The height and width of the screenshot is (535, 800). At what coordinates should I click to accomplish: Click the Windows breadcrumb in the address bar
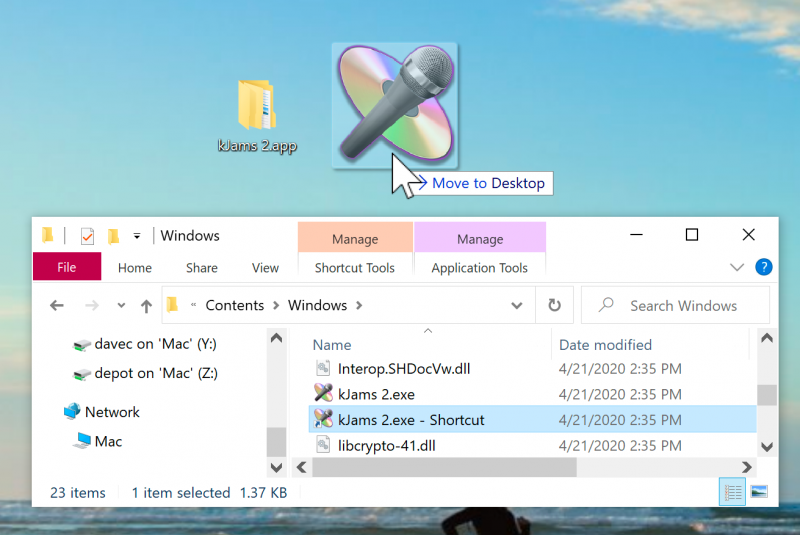(x=317, y=305)
